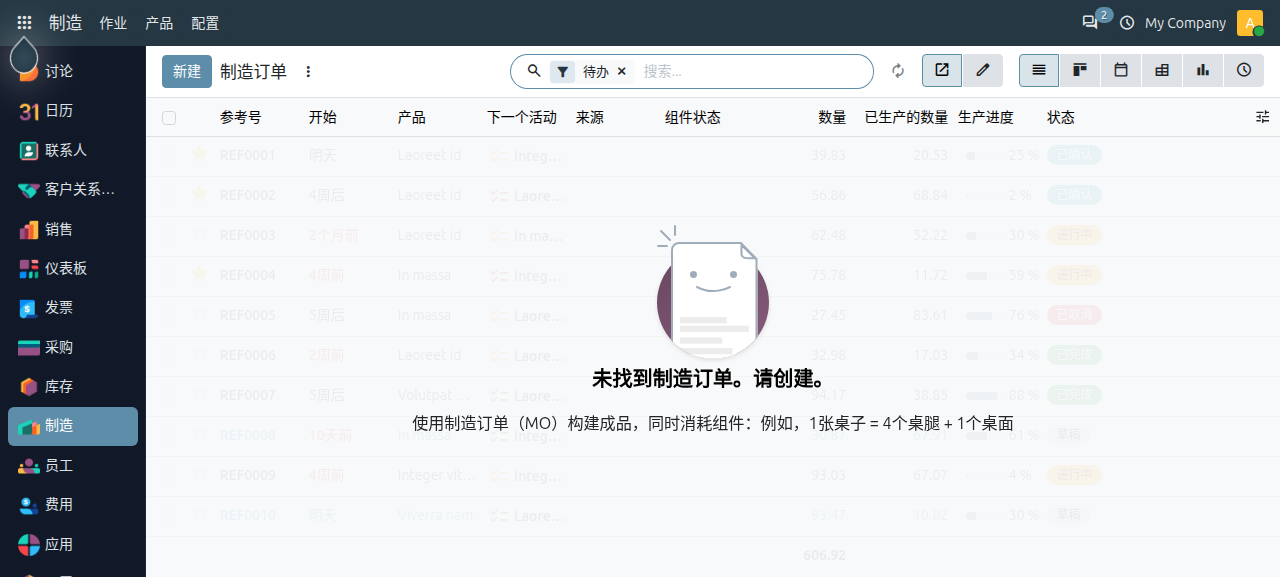Open the 作业 menu
Image resolution: width=1280 pixels, height=577 pixels.
coord(113,23)
